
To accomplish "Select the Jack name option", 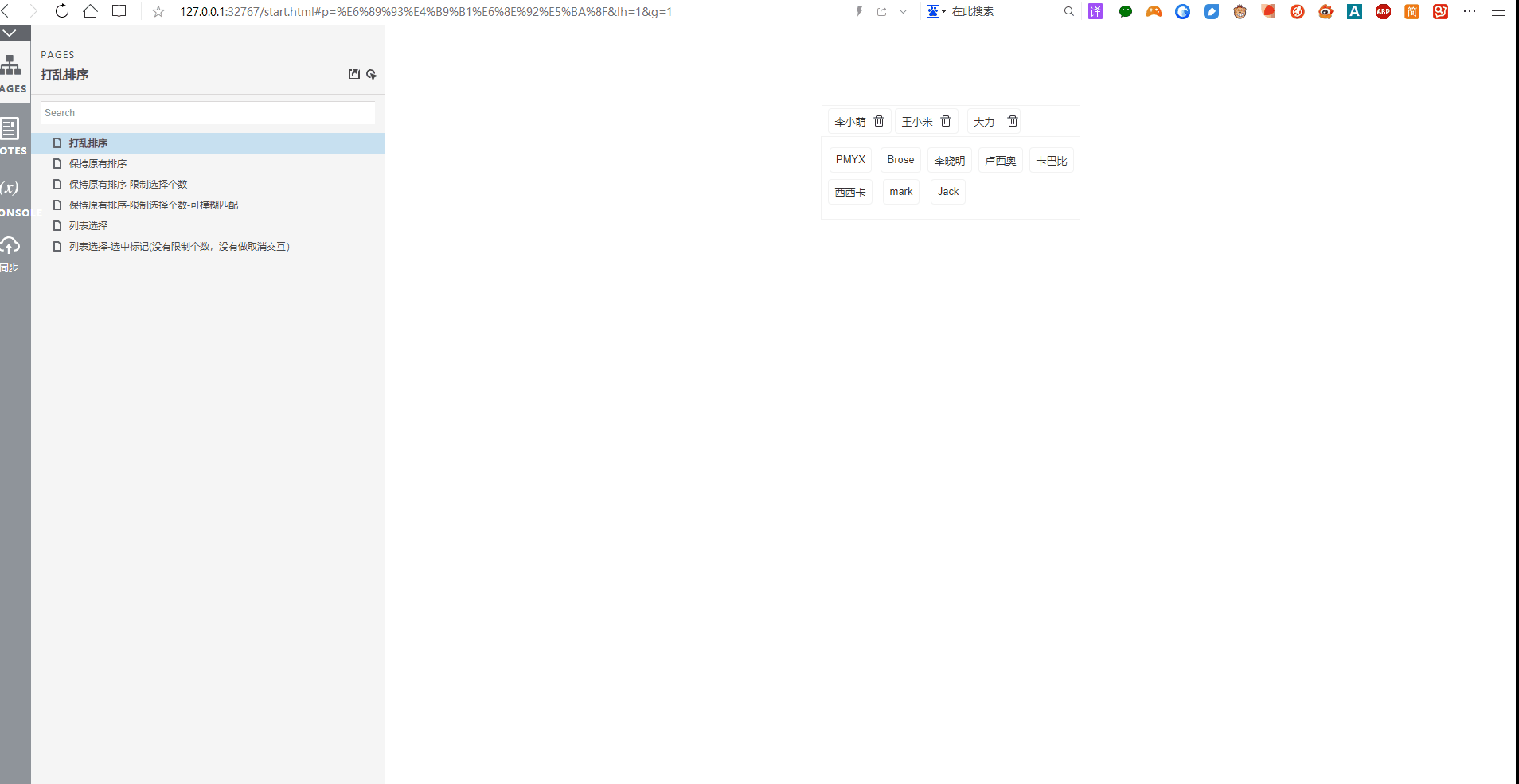I will pos(948,192).
